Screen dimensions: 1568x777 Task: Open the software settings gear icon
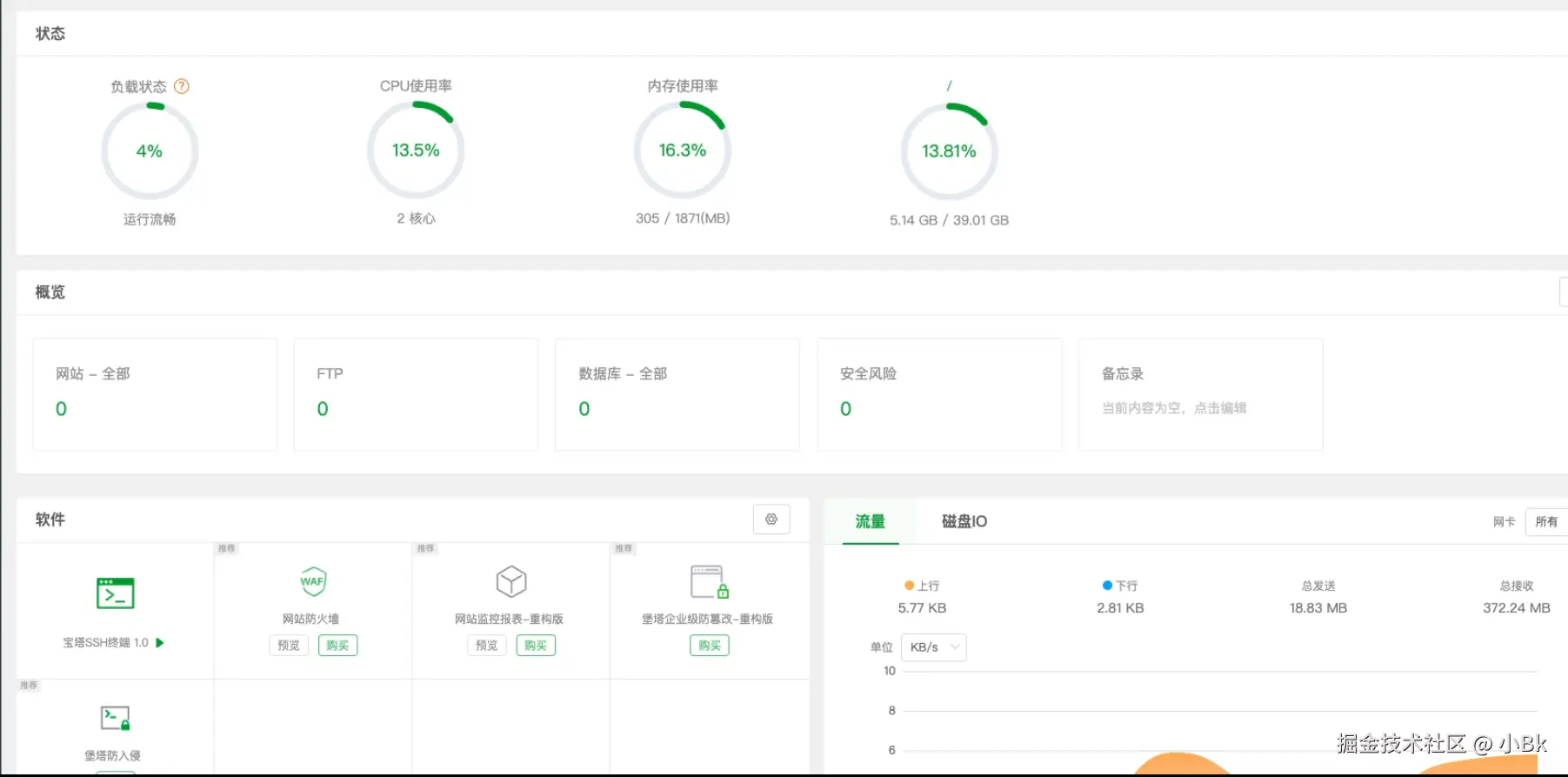coord(771,519)
